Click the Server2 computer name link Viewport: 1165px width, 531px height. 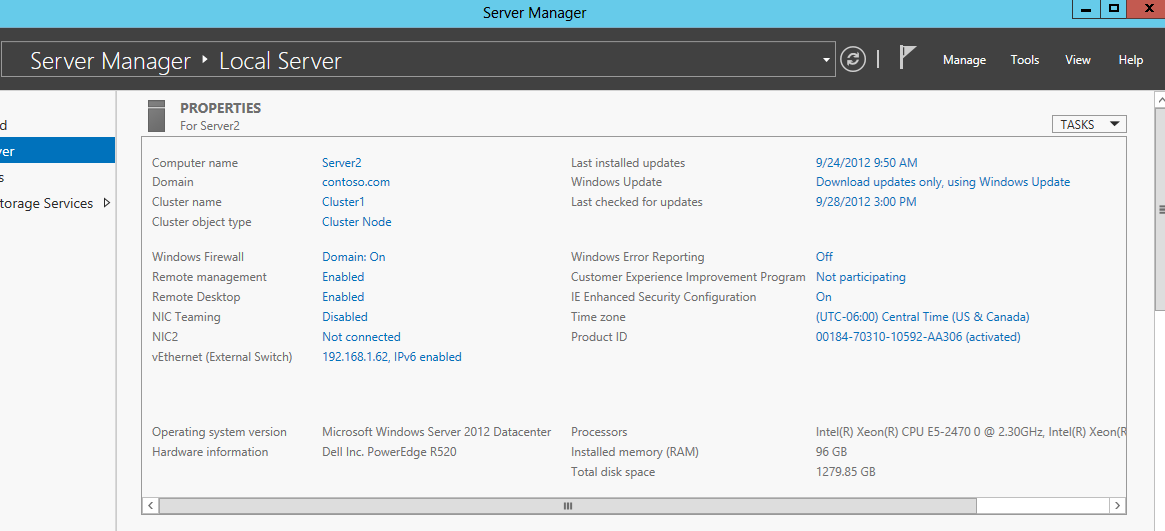point(341,163)
